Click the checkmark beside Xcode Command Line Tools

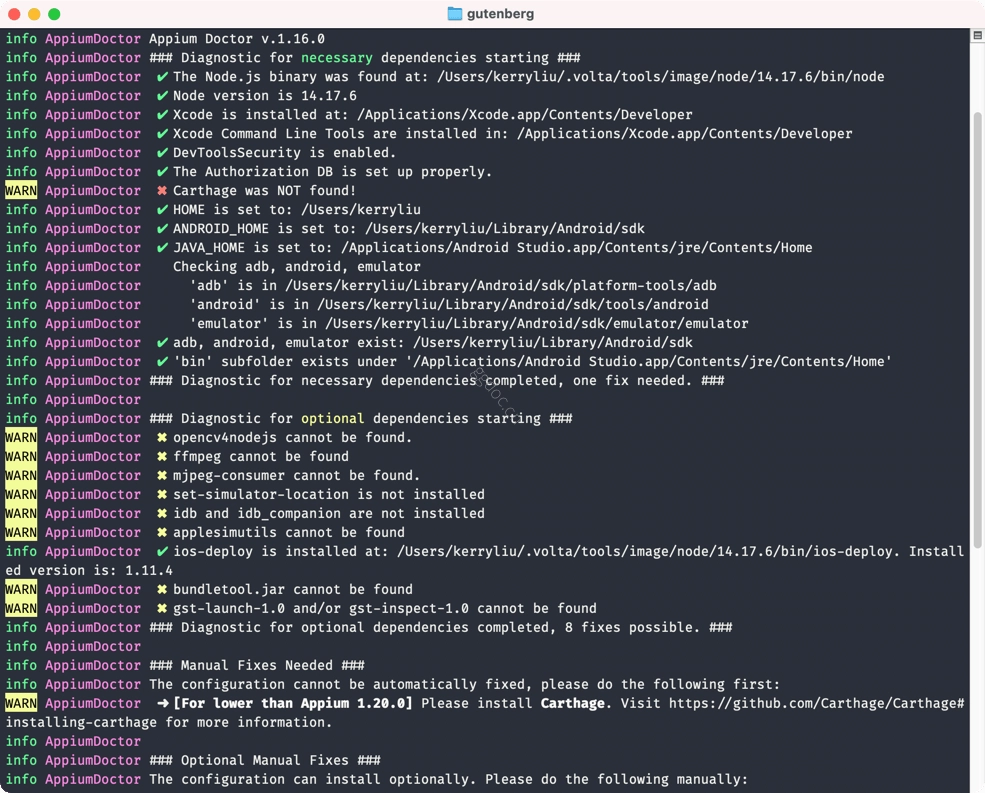tap(162, 133)
